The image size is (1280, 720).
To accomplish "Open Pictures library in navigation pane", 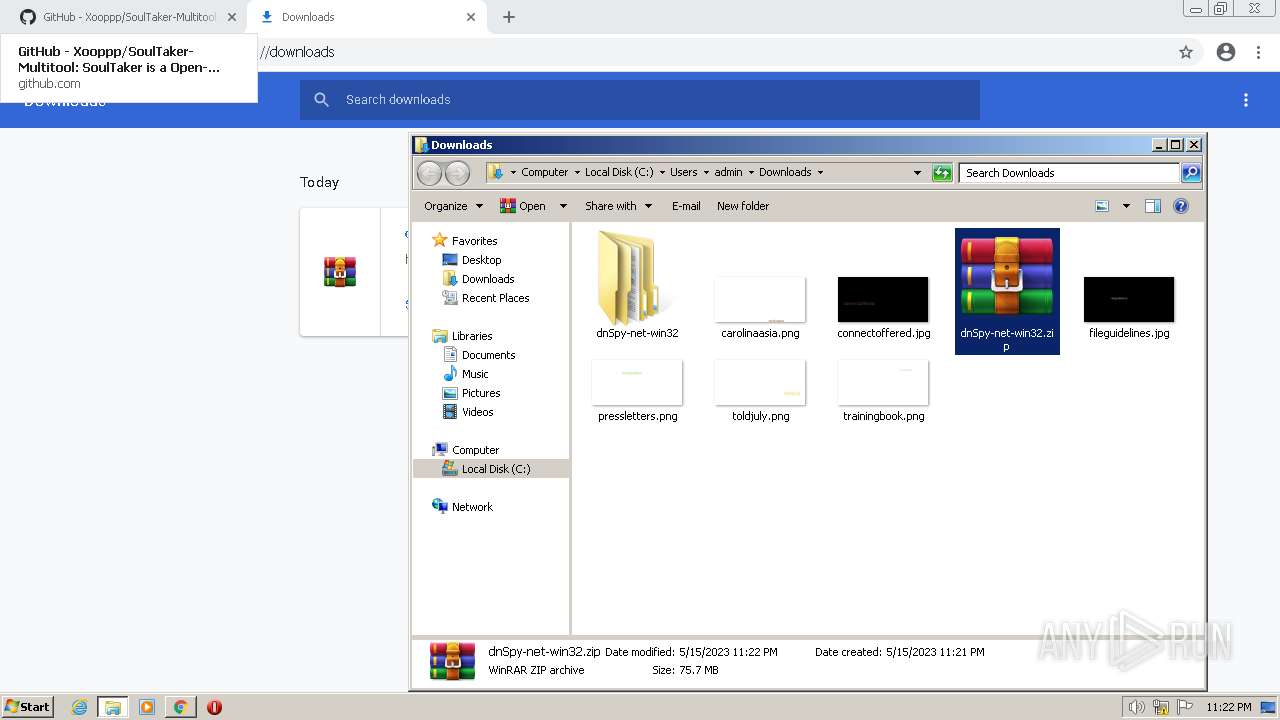I will 481,393.
